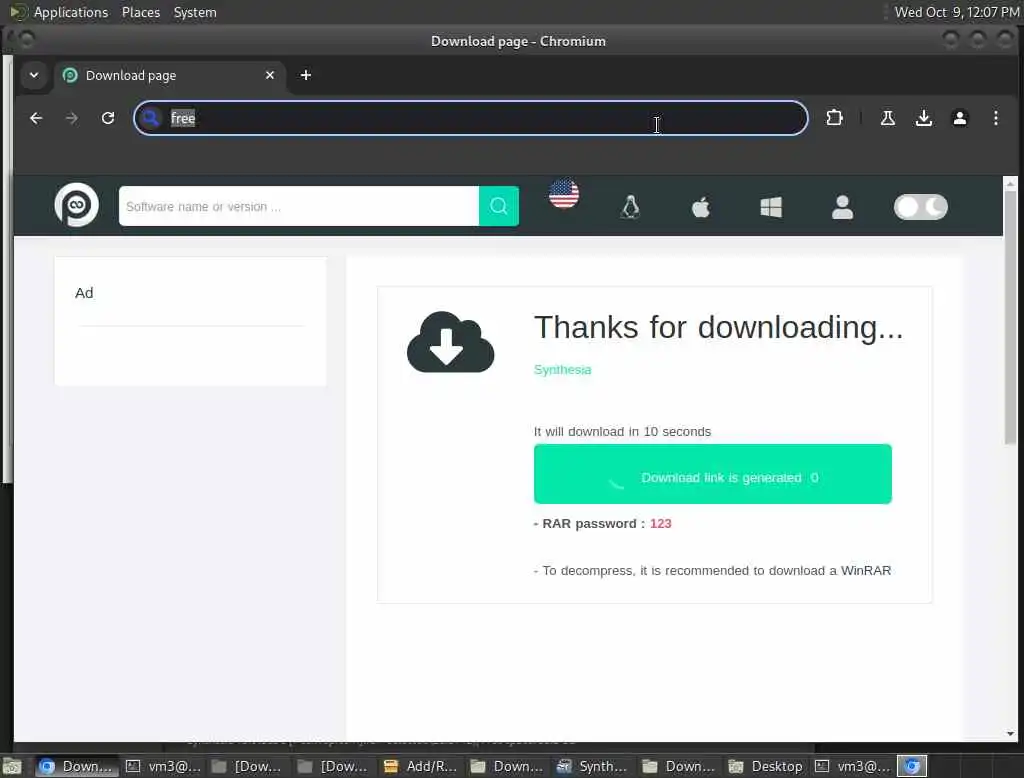This screenshot has width=1024, height=778.
Task: Open the Windows software category
Action: click(771, 208)
